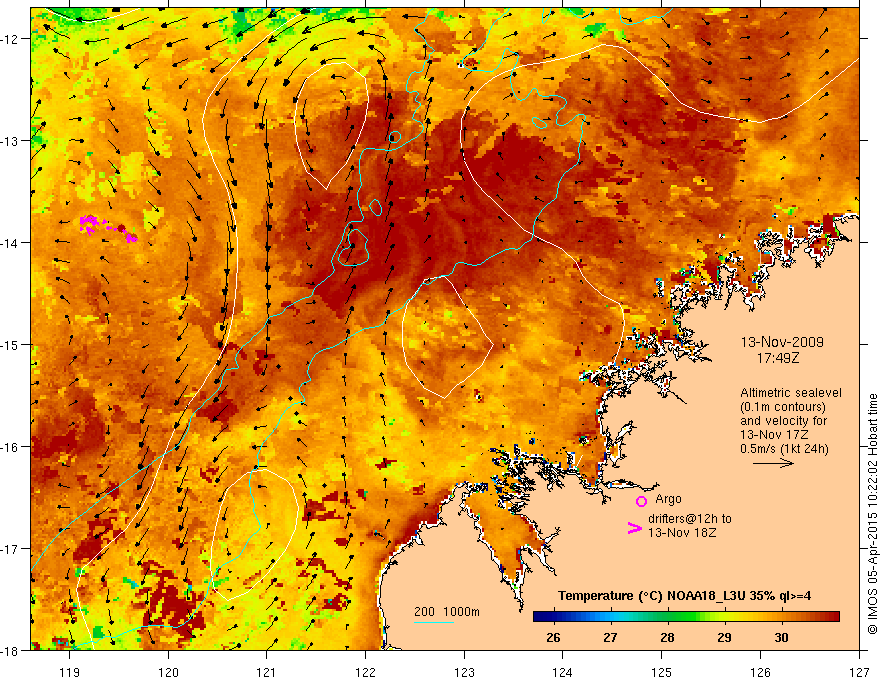Click the 'Altimetric sealevel' caption text
Screen dimensions: 880x680
tap(791, 393)
